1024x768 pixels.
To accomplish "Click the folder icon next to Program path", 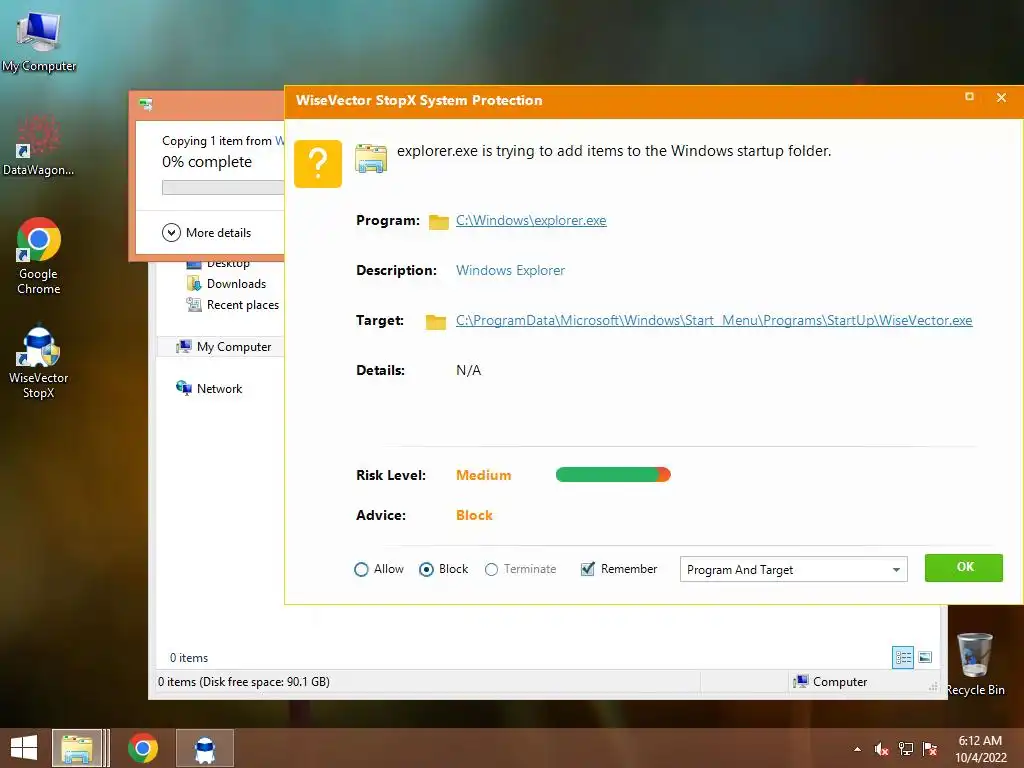I will pyautogui.click(x=439, y=222).
